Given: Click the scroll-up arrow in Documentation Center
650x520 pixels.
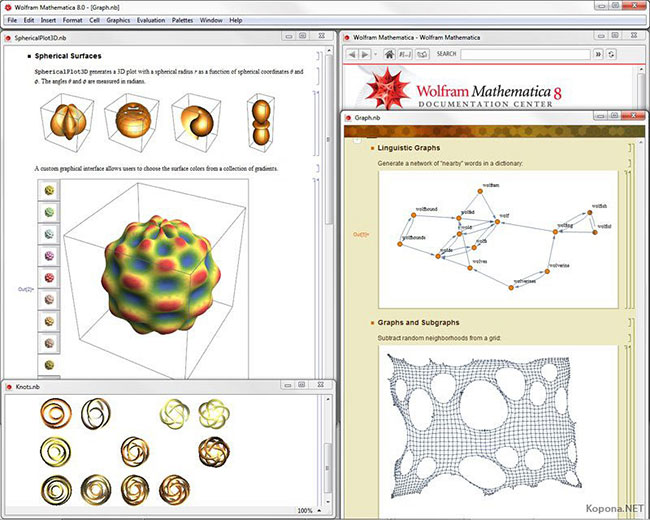Looking at the screenshot, I should 643,69.
